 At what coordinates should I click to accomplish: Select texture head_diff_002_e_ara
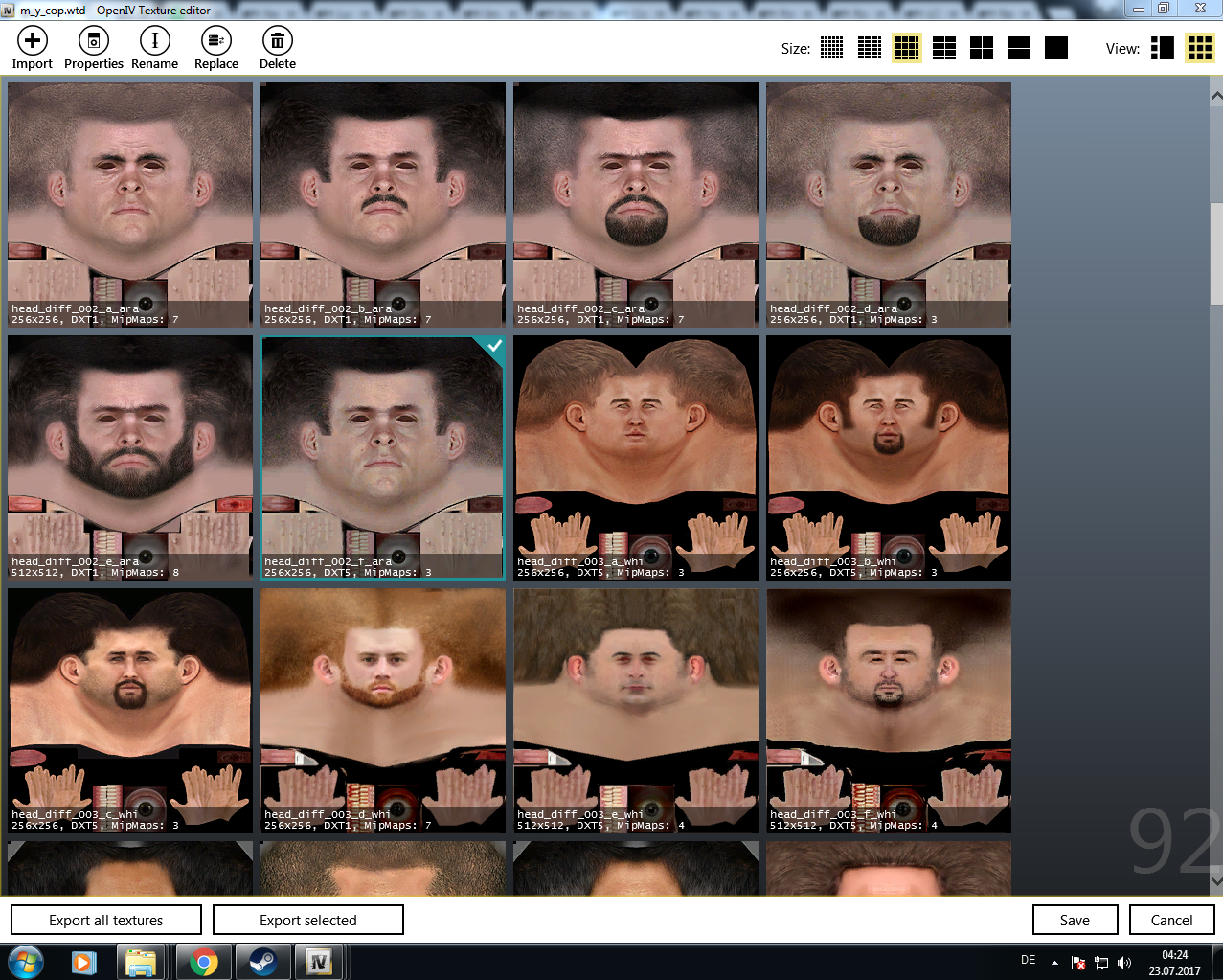coord(130,458)
